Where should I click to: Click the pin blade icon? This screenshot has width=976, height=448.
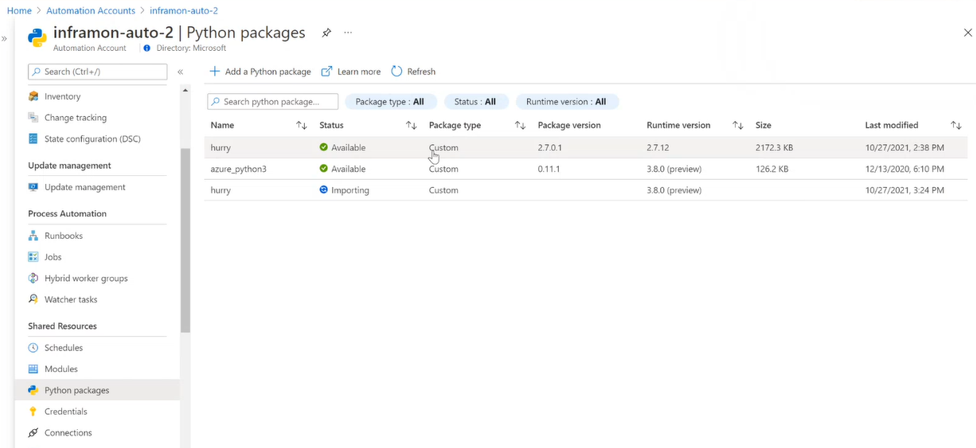click(326, 33)
